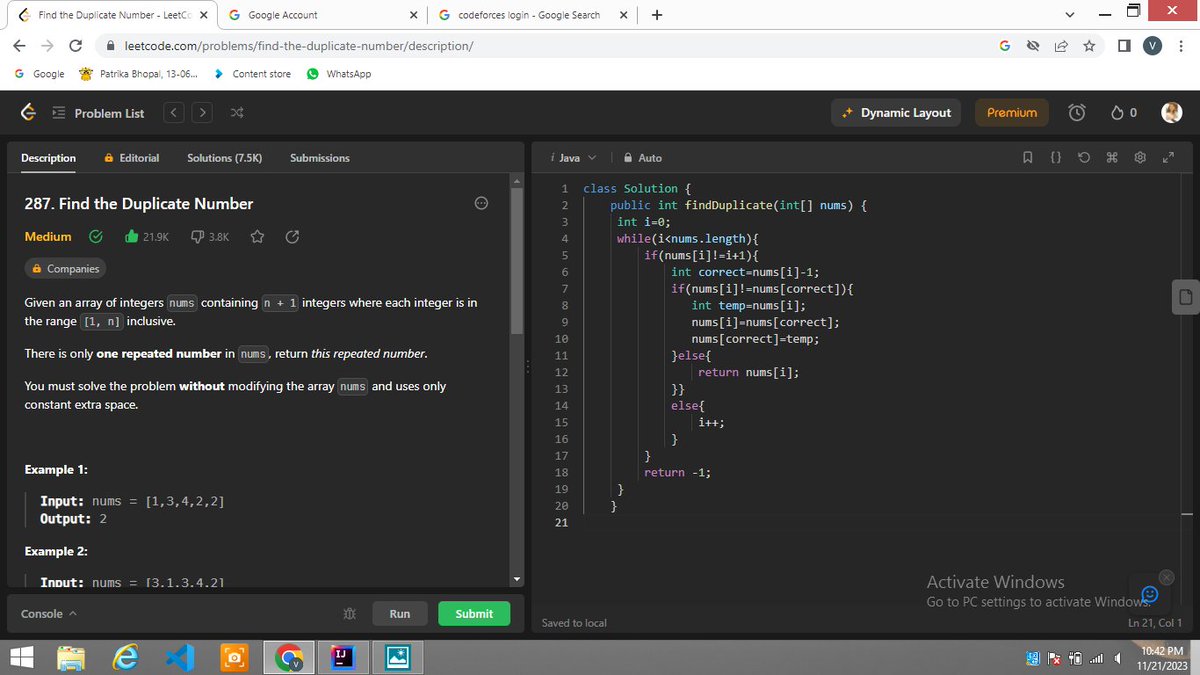Show the locked Companies tag

pyautogui.click(x=64, y=269)
